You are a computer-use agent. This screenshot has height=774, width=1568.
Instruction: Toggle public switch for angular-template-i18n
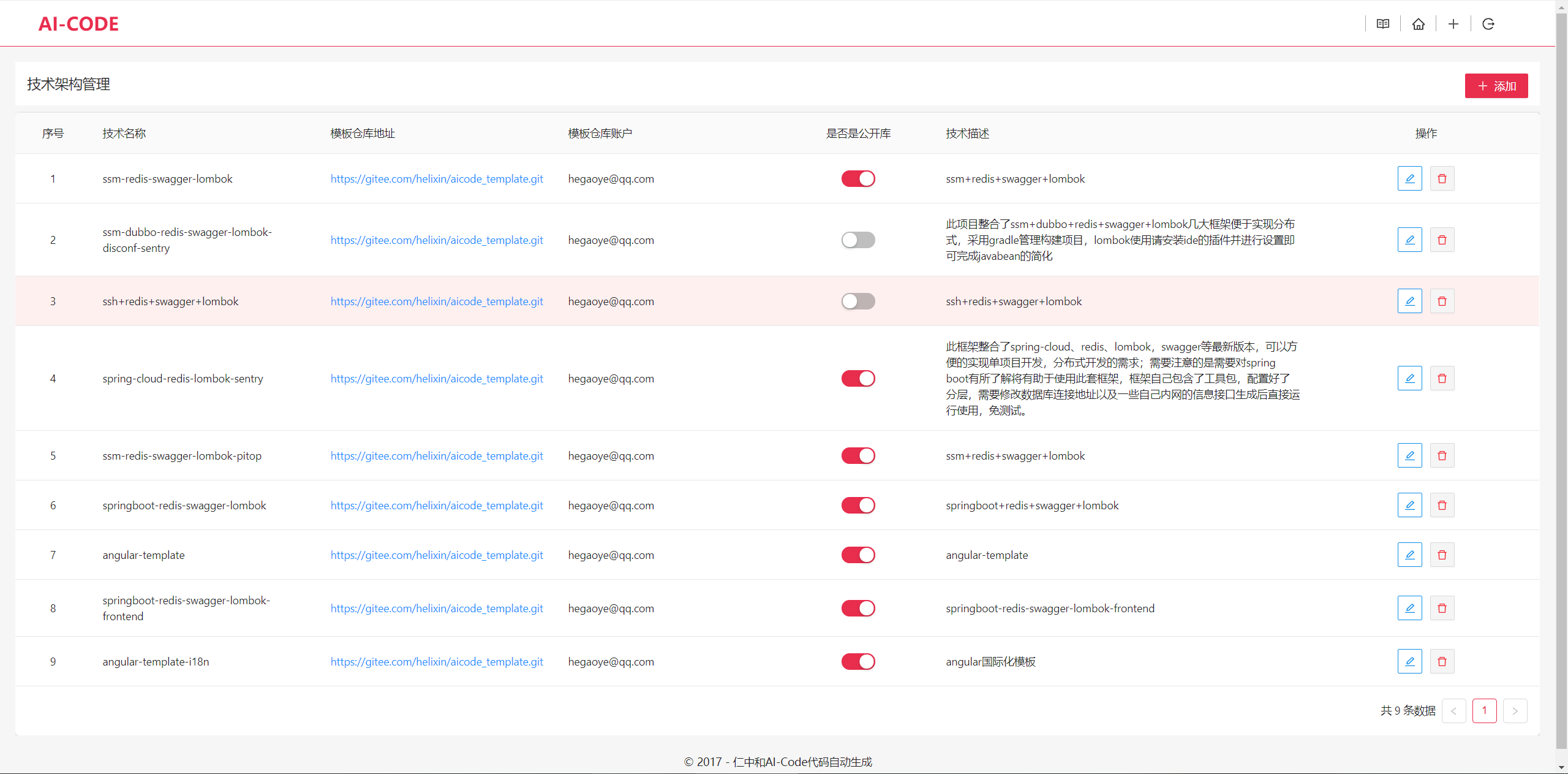tap(858, 661)
